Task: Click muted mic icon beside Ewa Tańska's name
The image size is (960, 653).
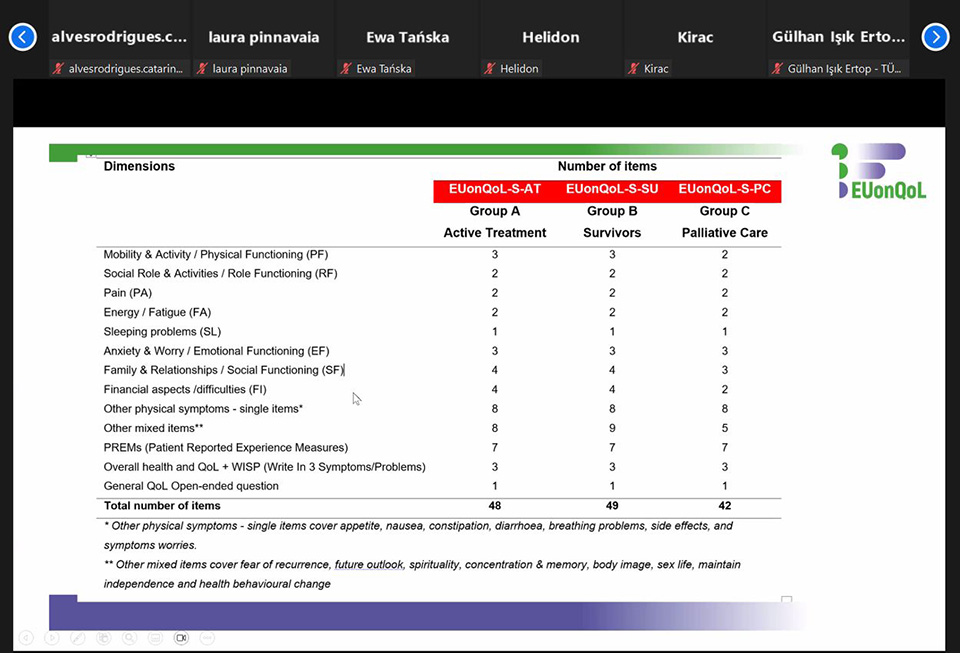Action: point(346,69)
